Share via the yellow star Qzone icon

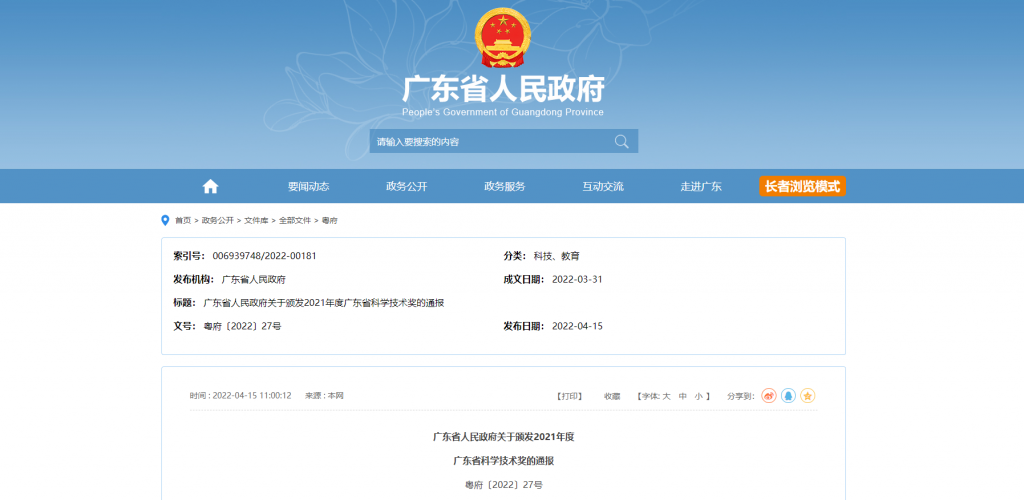pyautogui.click(x=807, y=396)
